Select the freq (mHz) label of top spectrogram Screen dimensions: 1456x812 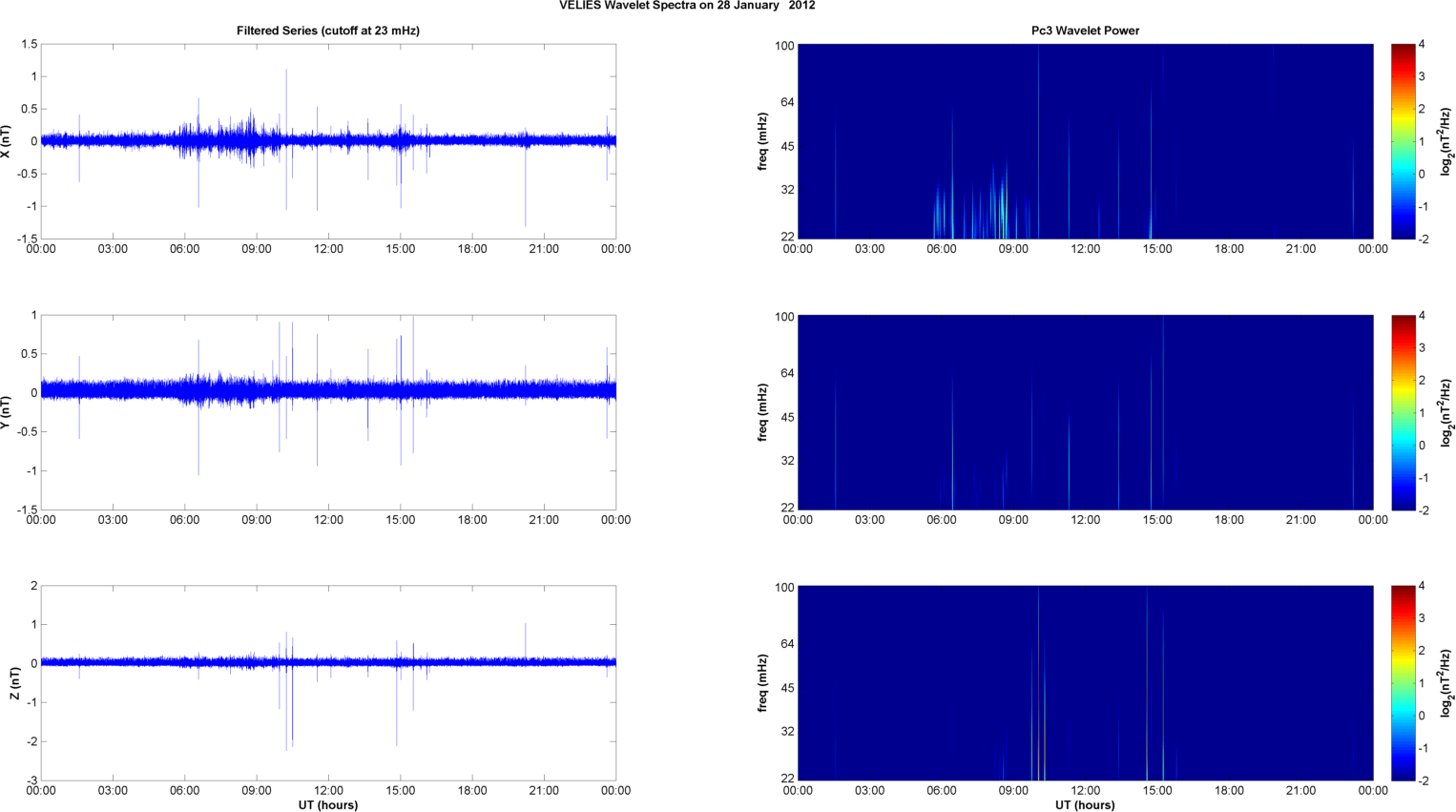click(763, 141)
